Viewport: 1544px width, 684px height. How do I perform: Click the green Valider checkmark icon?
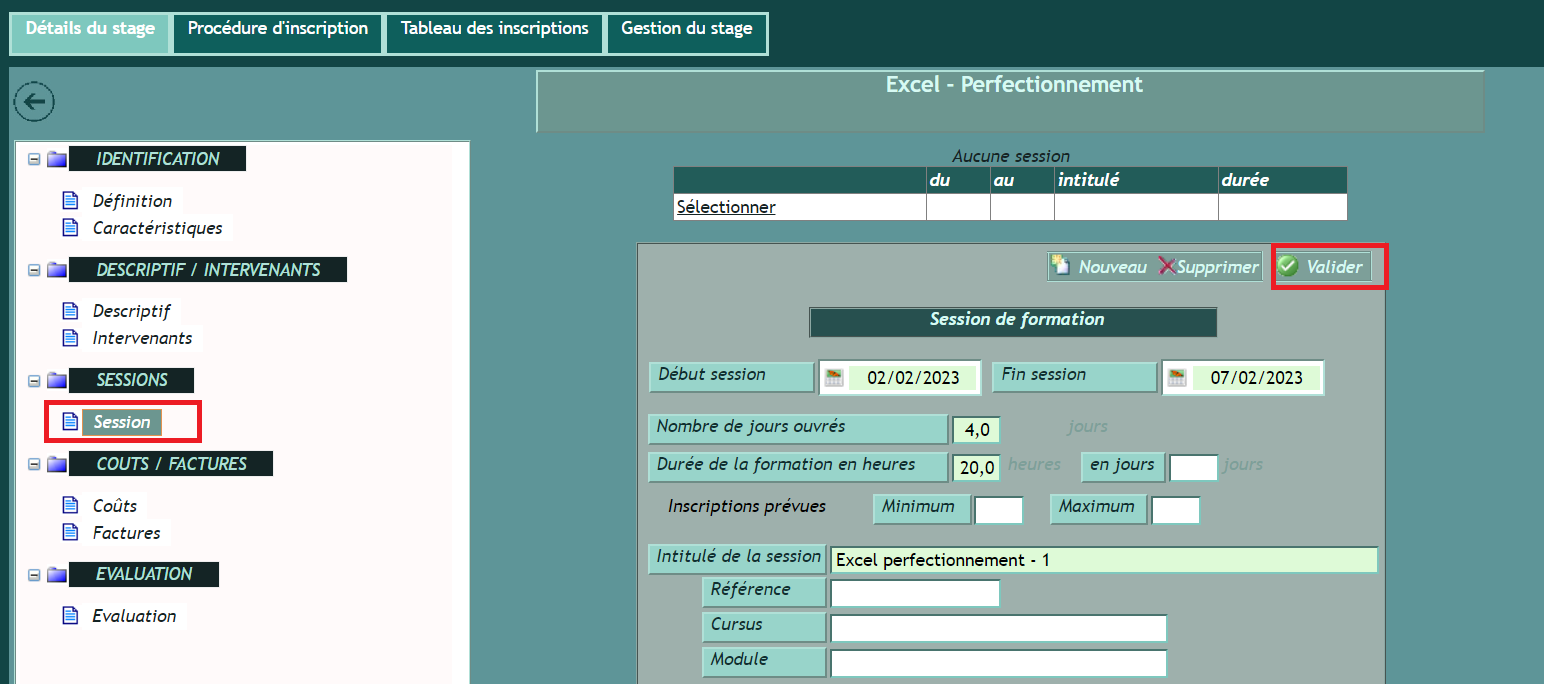click(x=1288, y=266)
